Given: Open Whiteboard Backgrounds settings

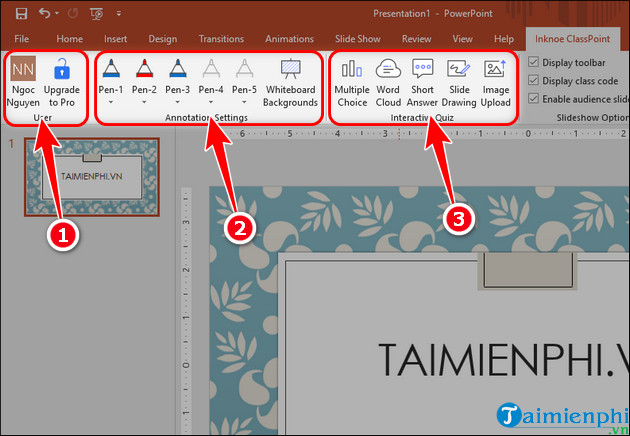Looking at the screenshot, I should click(x=290, y=82).
